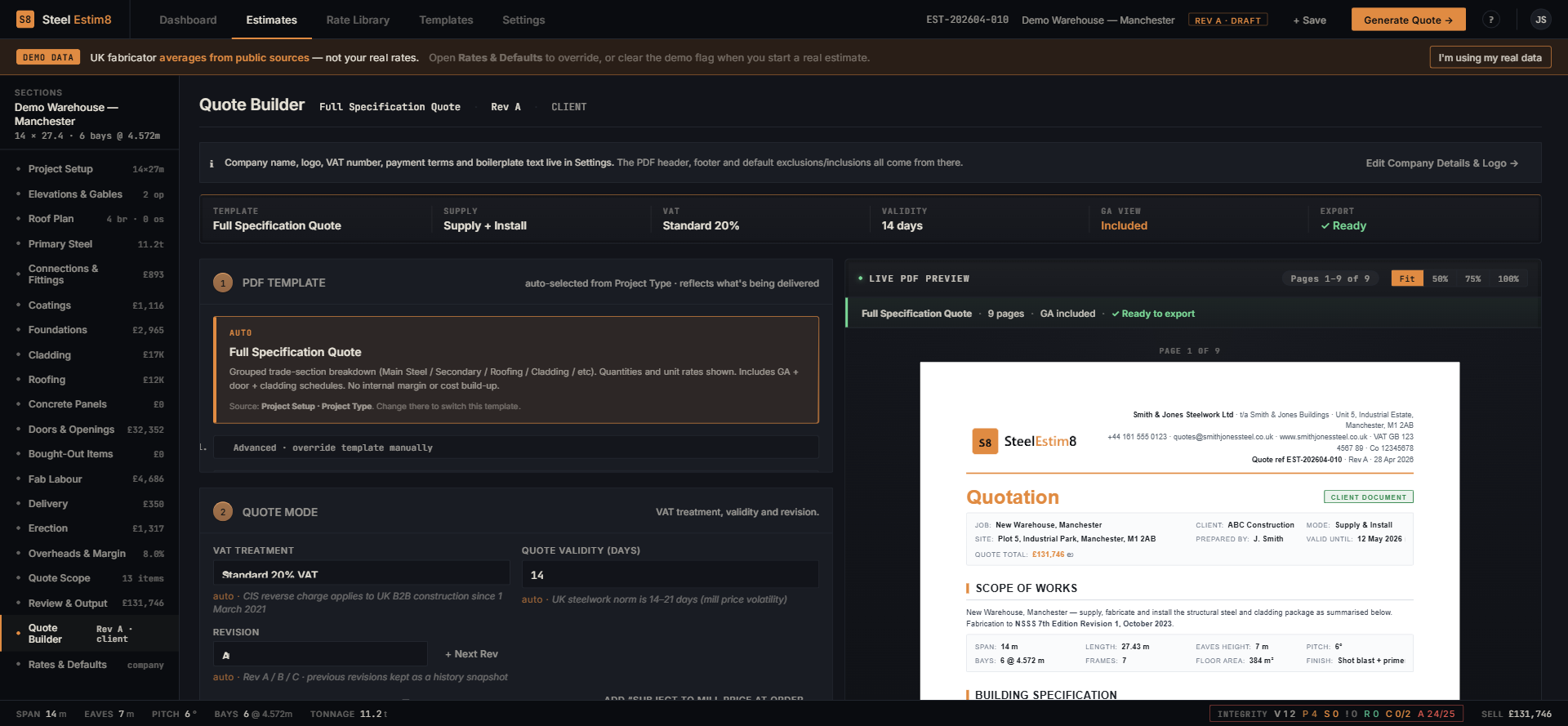This screenshot has width=1568, height=726.
Task: Set preview zoom to Fit
Action: coord(1406,278)
